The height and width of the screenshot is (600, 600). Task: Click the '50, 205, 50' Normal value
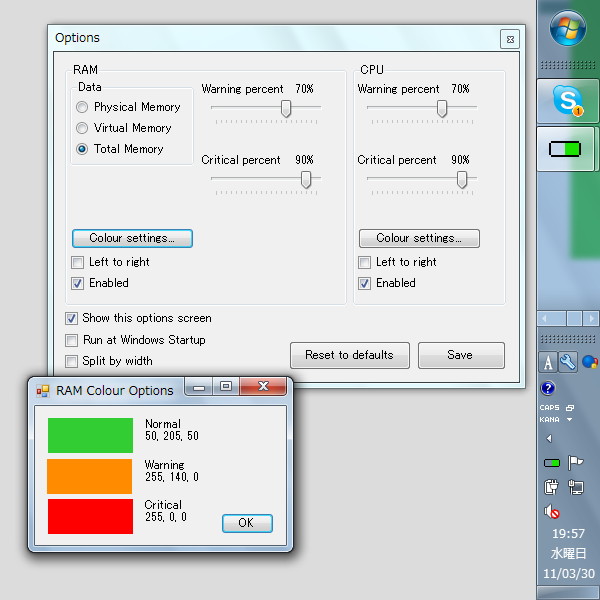click(172, 436)
